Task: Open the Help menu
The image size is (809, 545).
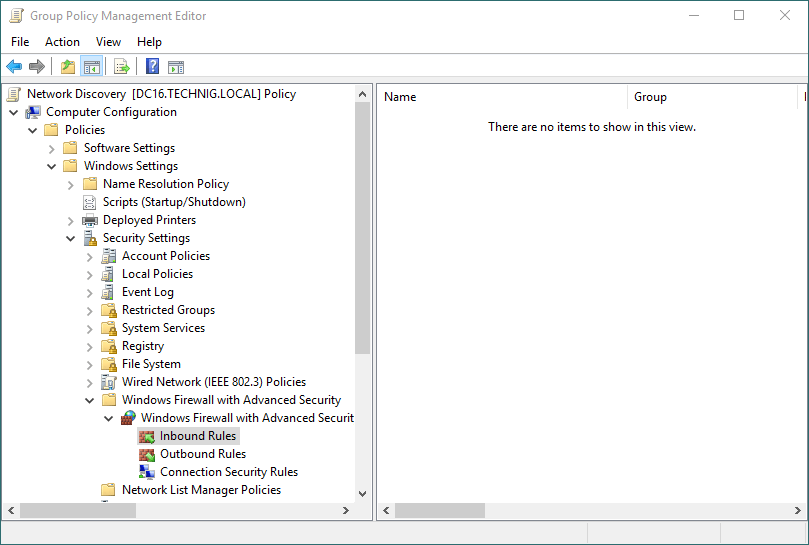Action: (149, 42)
